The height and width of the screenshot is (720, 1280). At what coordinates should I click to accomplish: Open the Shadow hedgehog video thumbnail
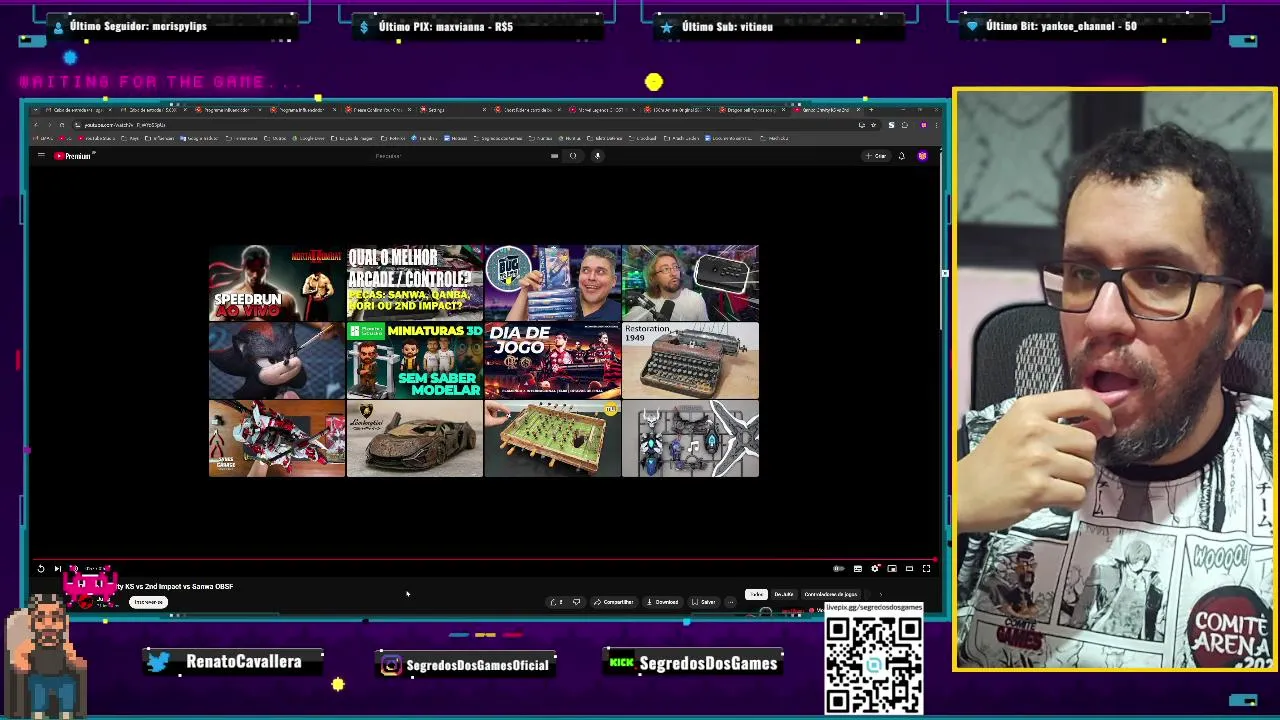pyautogui.click(x=277, y=361)
